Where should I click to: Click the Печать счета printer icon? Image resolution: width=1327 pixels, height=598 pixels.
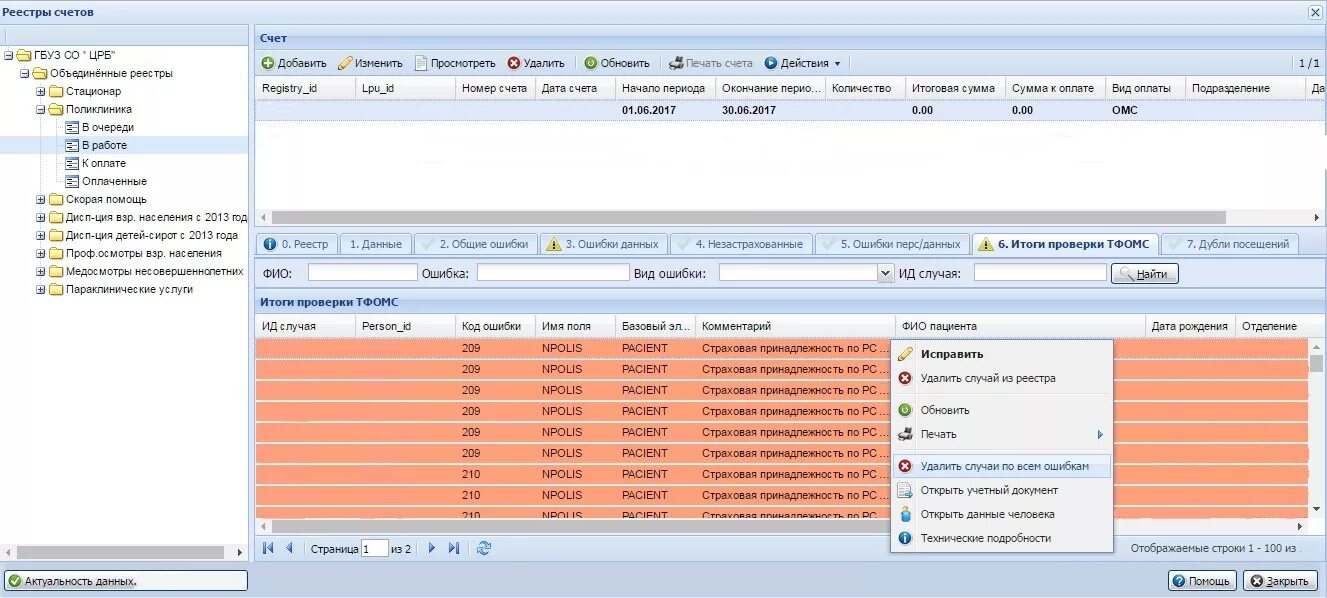point(676,63)
